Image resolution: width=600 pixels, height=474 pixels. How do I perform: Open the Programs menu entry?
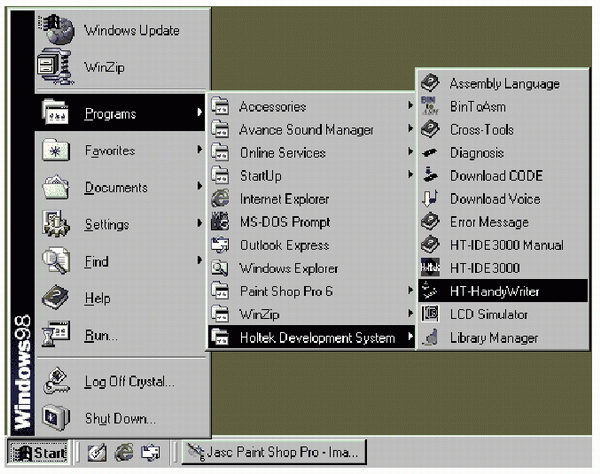point(120,113)
